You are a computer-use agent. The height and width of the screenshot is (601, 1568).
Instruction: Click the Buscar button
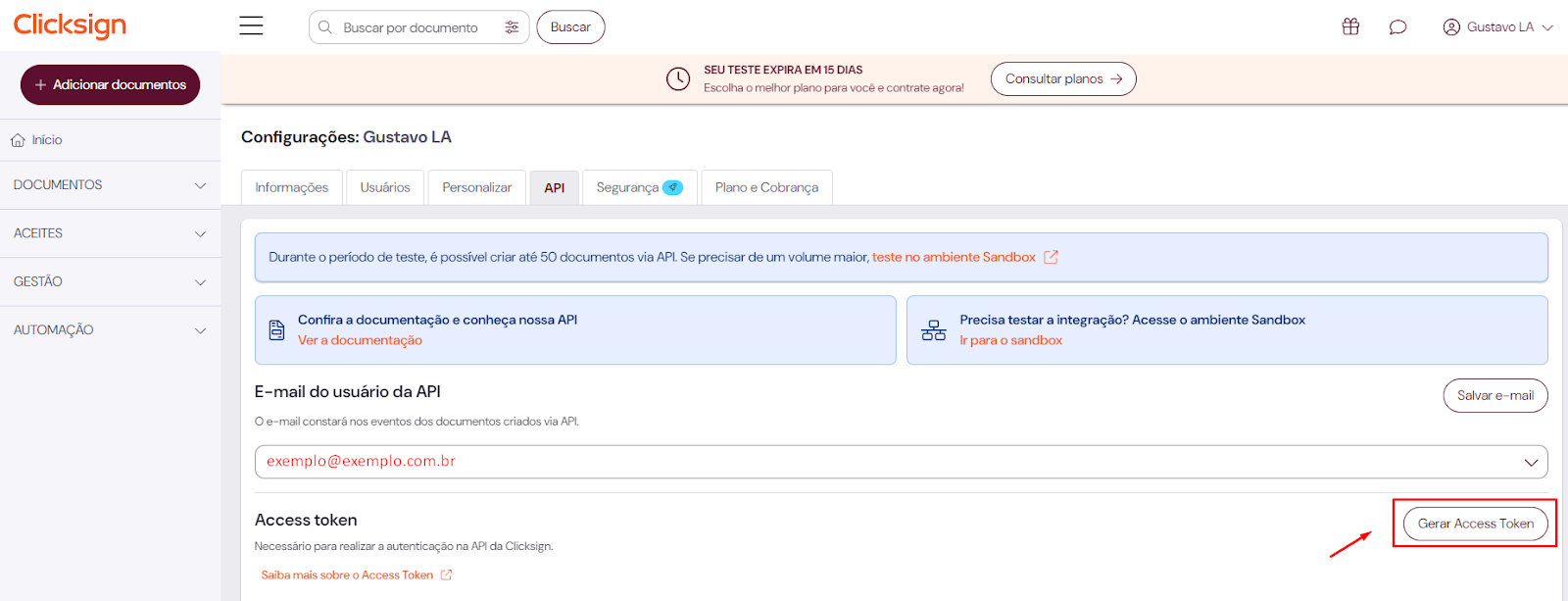pyautogui.click(x=570, y=27)
